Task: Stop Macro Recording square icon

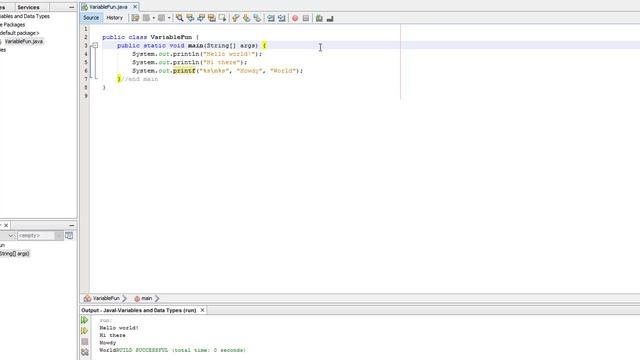Action: pos(306,18)
